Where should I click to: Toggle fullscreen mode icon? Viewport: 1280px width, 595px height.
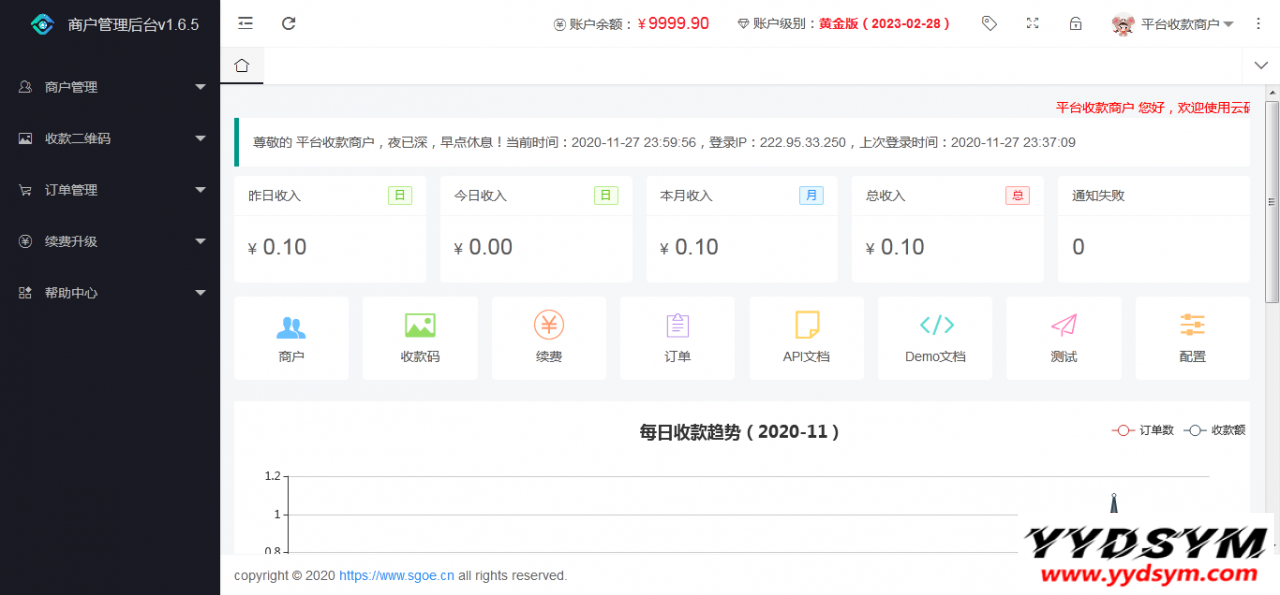click(x=1033, y=23)
